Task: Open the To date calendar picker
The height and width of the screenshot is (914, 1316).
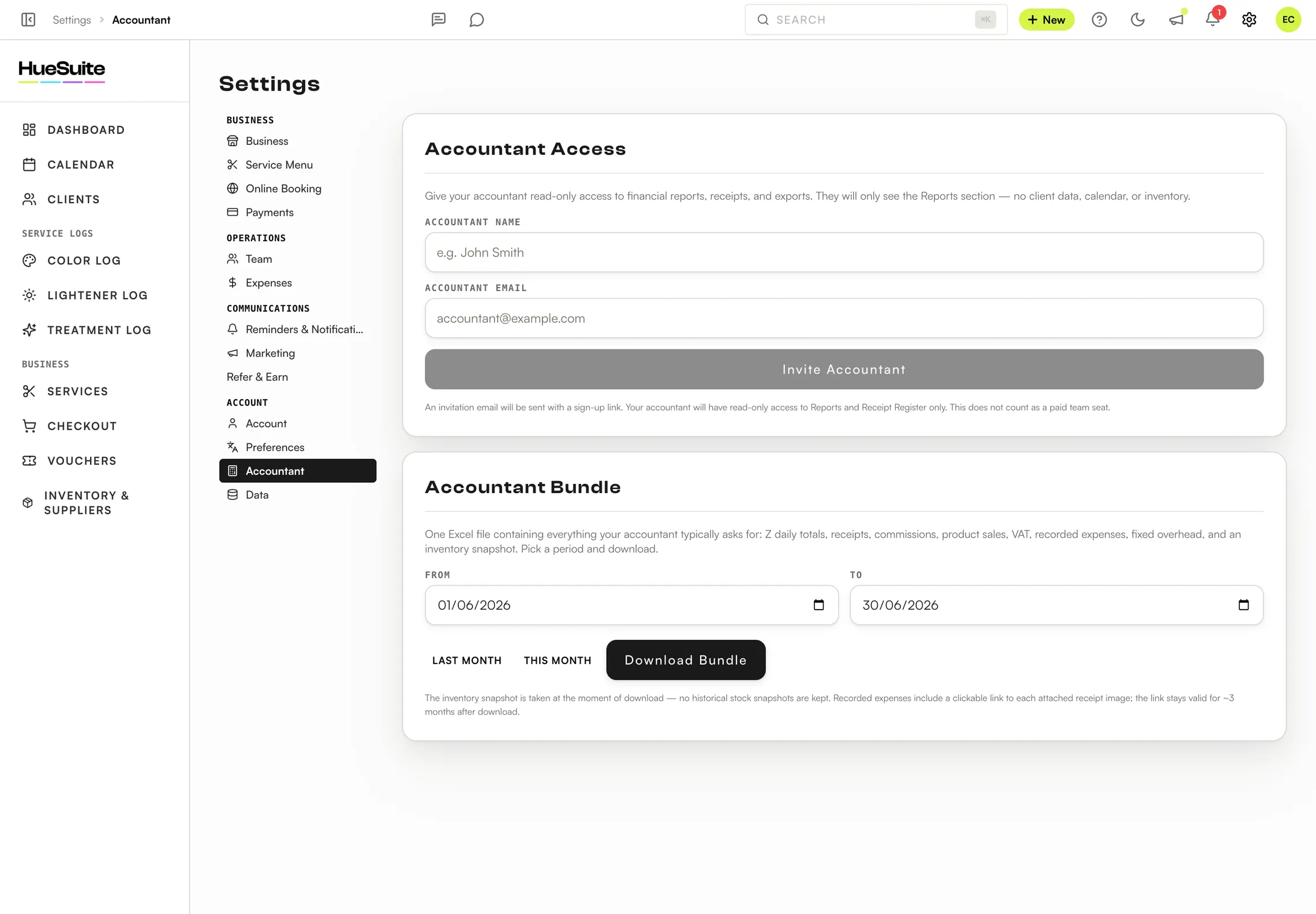Action: 1243,605
